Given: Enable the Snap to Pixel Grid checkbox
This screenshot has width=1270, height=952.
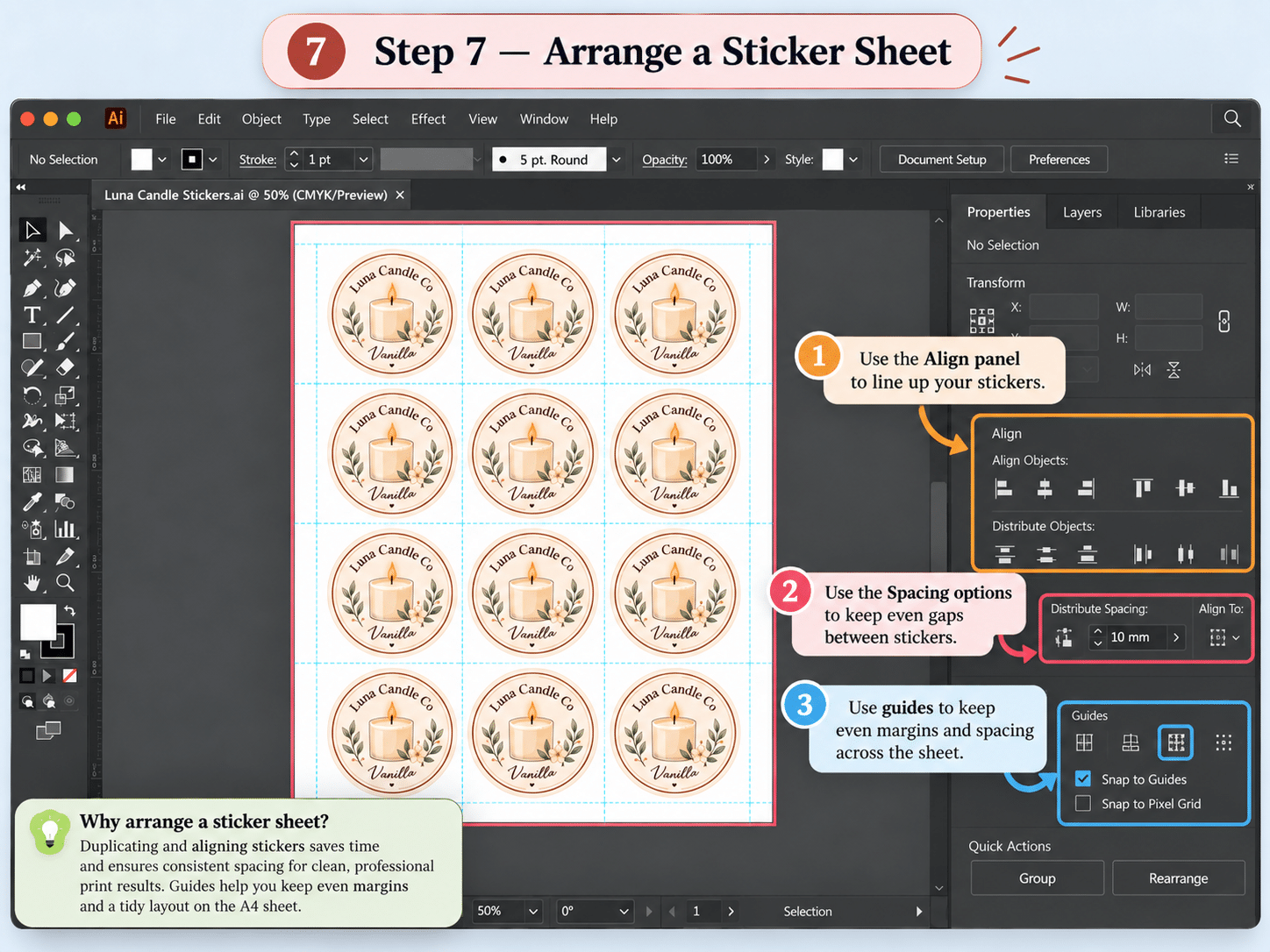Looking at the screenshot, I should (1083, 803).
